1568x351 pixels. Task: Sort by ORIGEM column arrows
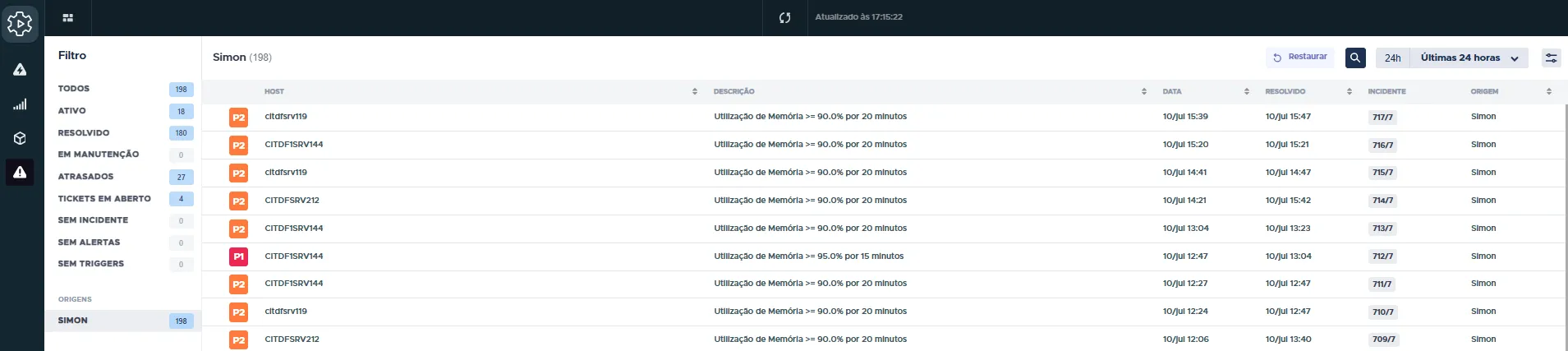coord(1549,91)
